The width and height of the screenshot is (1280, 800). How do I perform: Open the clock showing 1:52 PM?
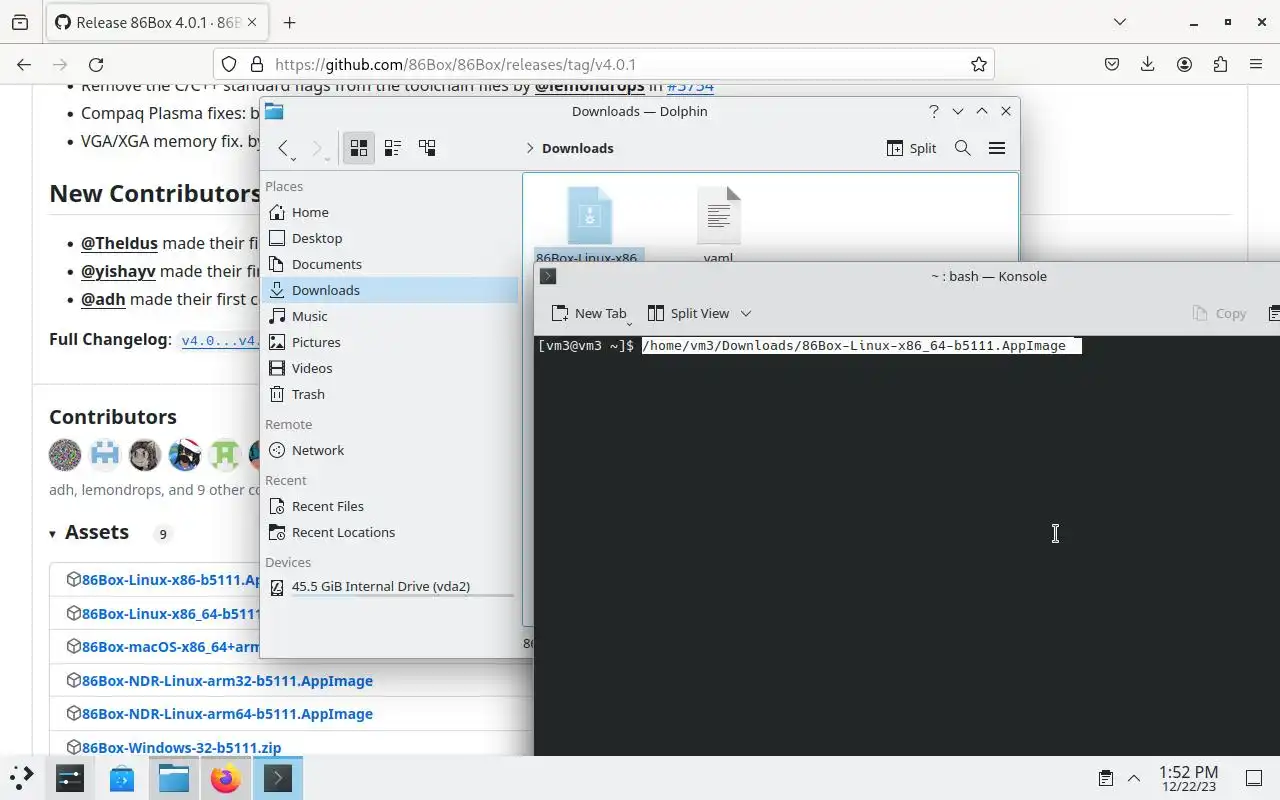pos(1189,778)
